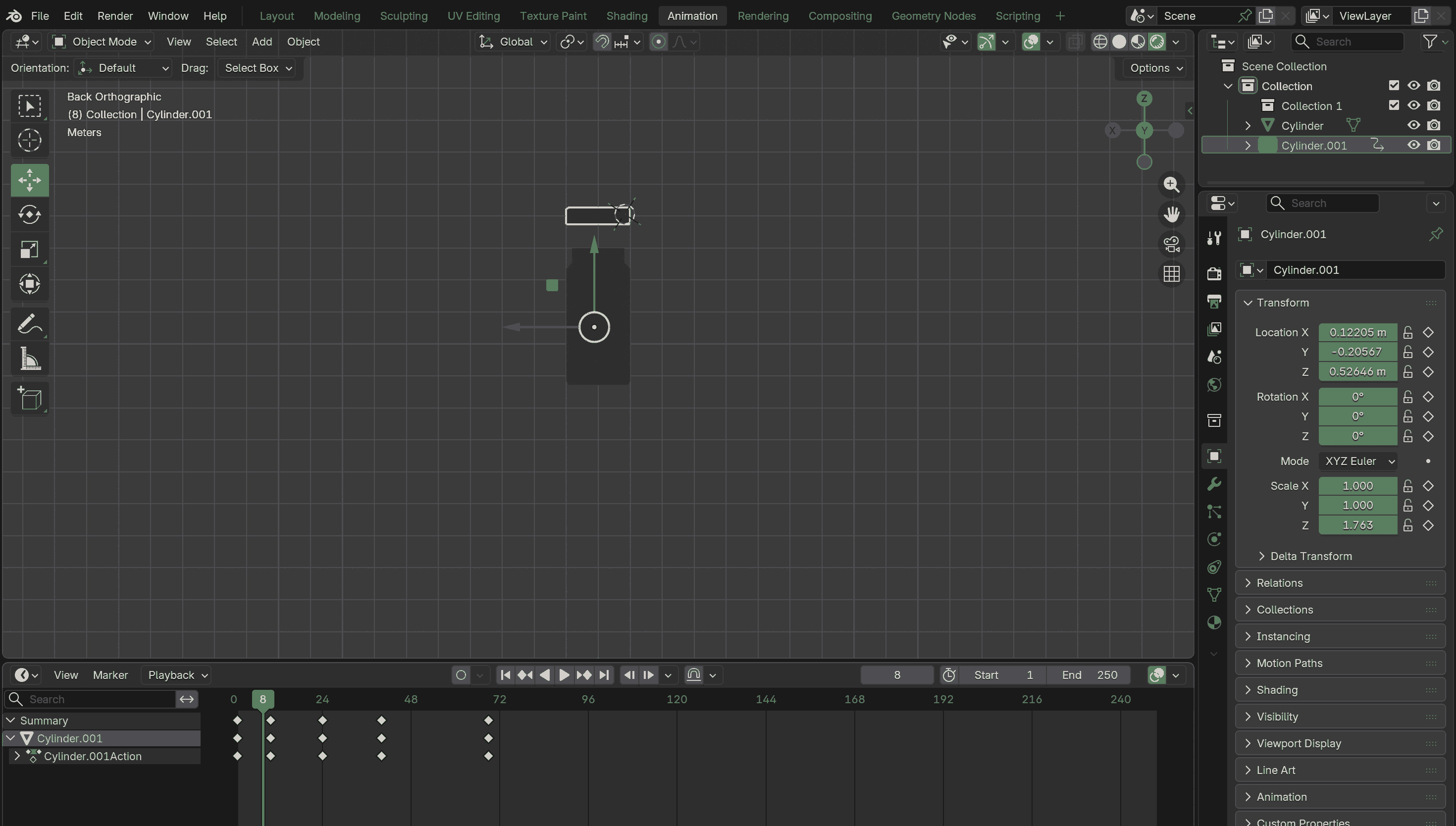Select the Scale tool
The image size is (1456, 826).
pyautogui.click(x=30, y=250)
